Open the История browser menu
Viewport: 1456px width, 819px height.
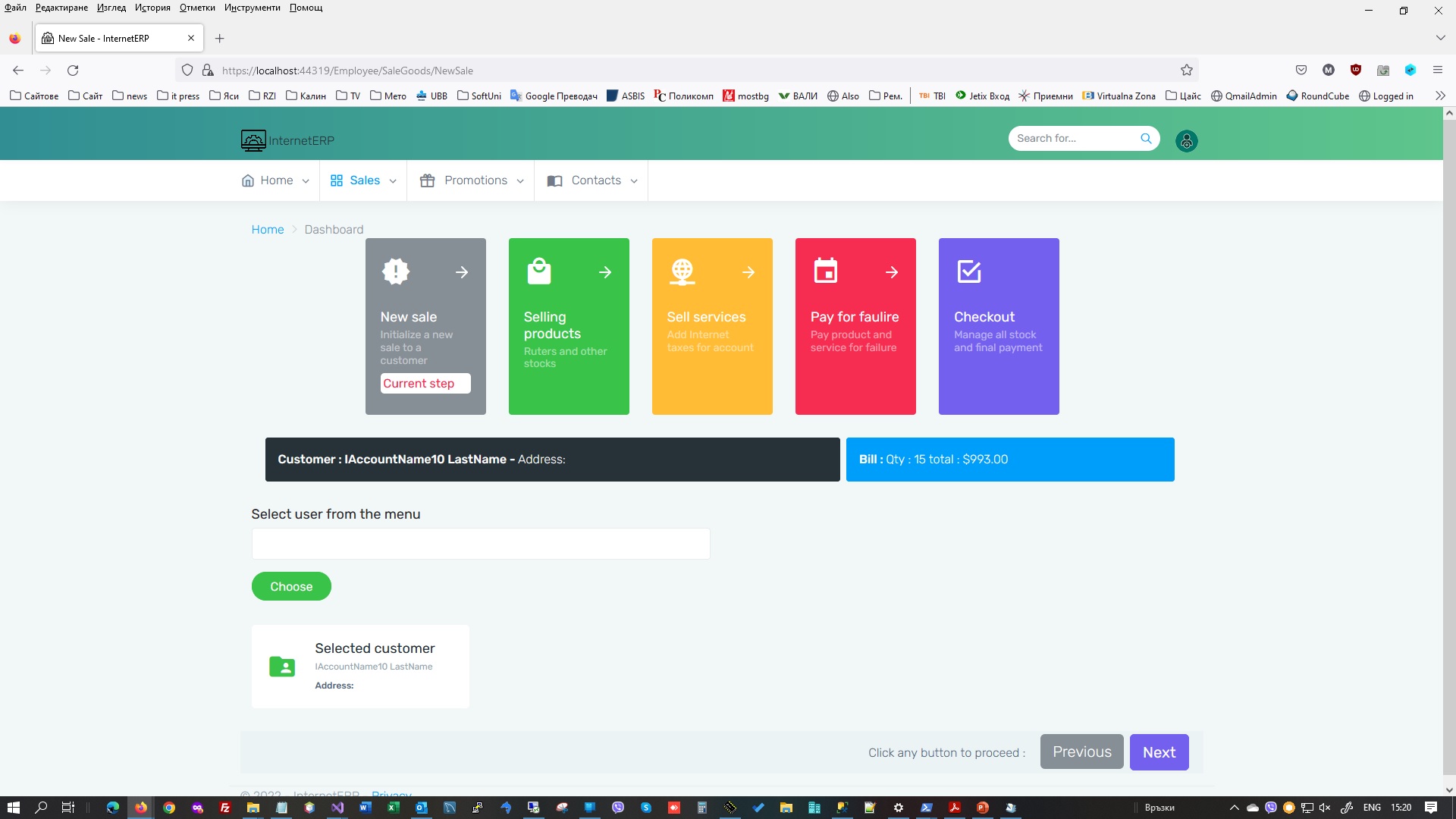(152, 8)
